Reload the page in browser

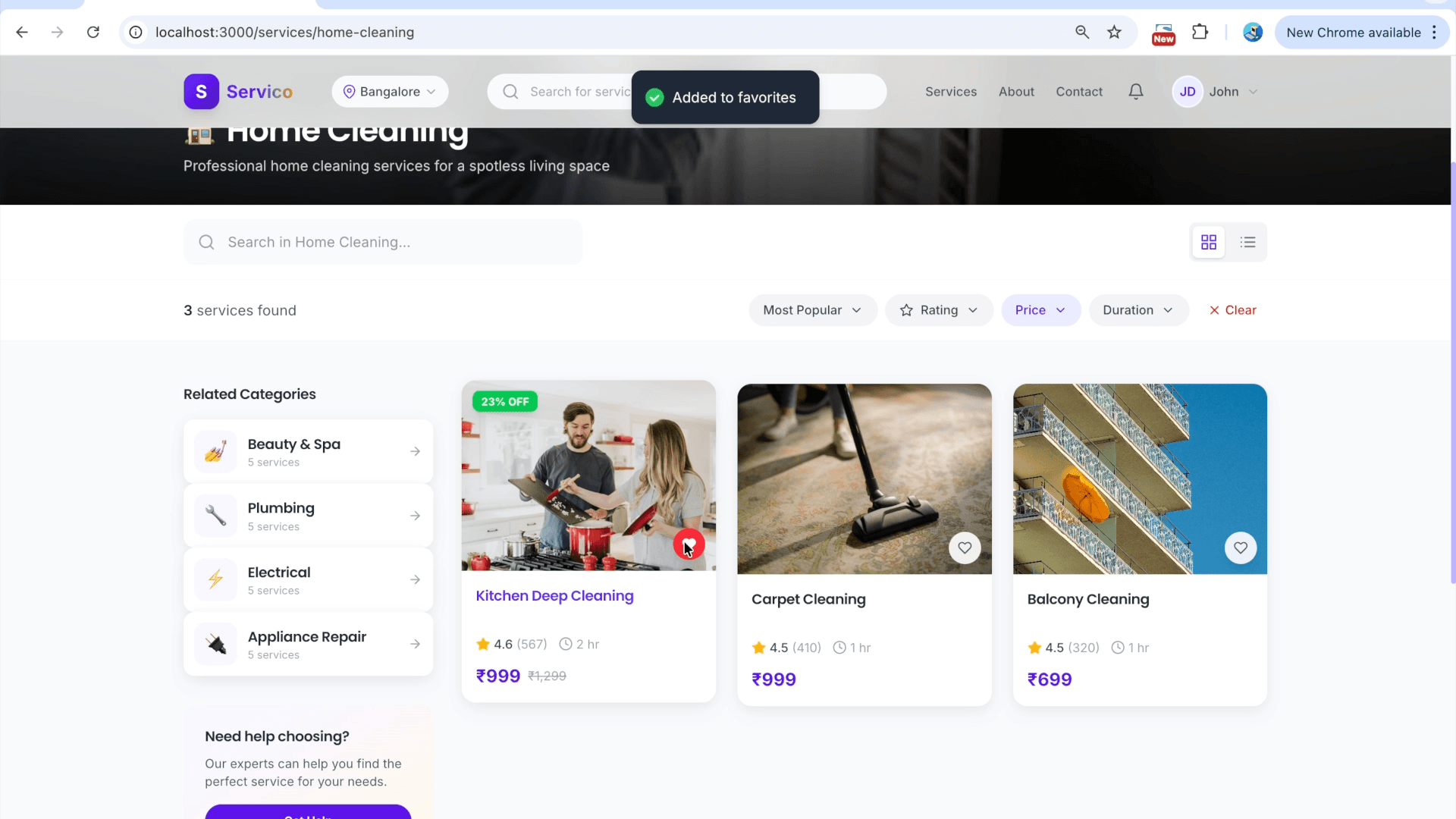[93, 33]
